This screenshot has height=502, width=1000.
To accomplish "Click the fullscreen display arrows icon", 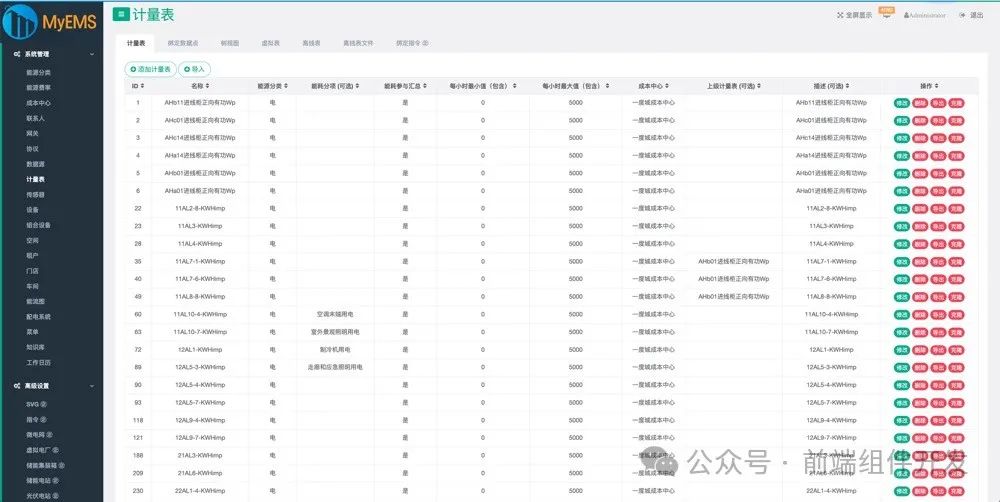I will (841, 15).
